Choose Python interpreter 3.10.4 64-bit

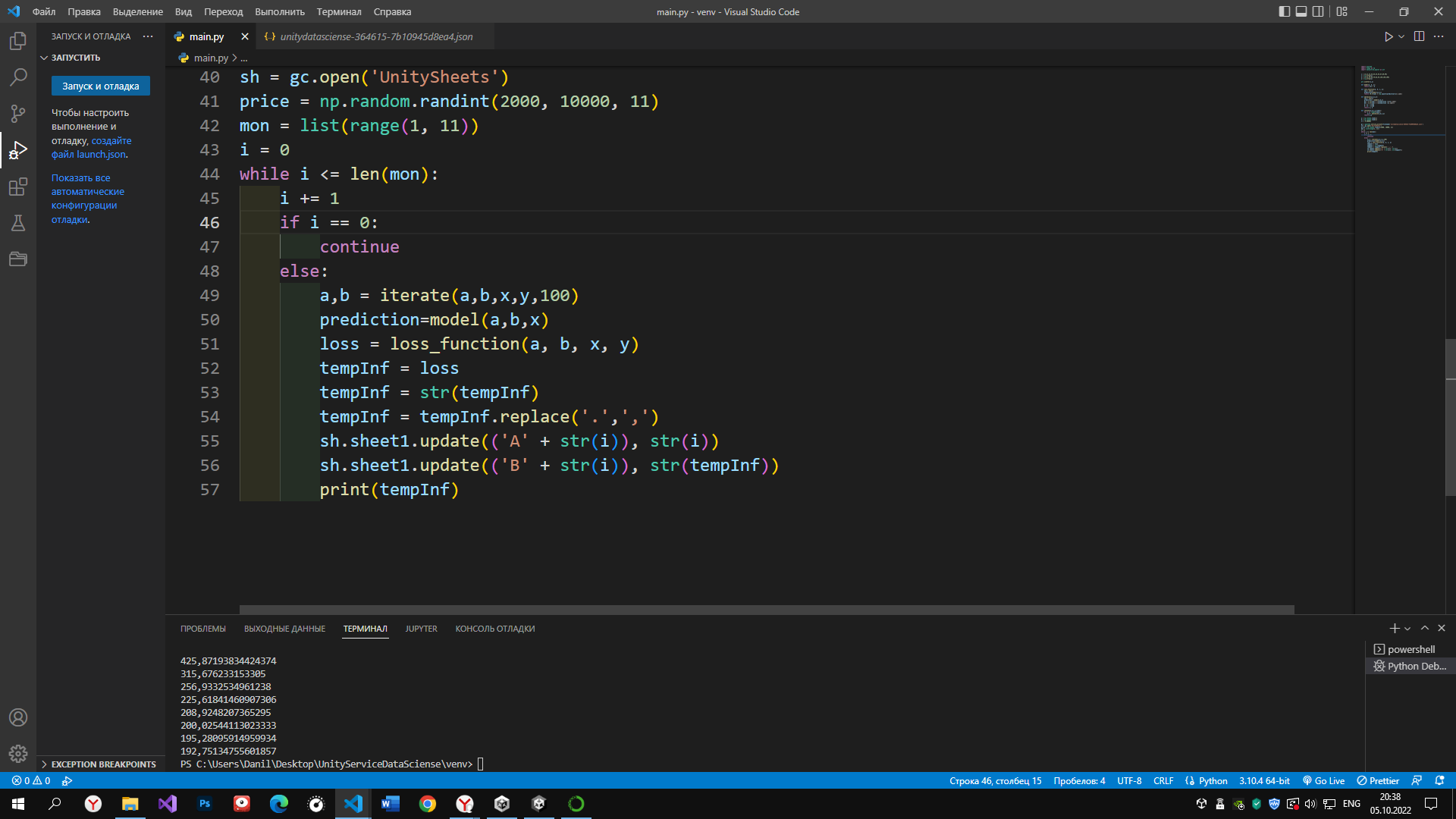(x=1264, y=780)
